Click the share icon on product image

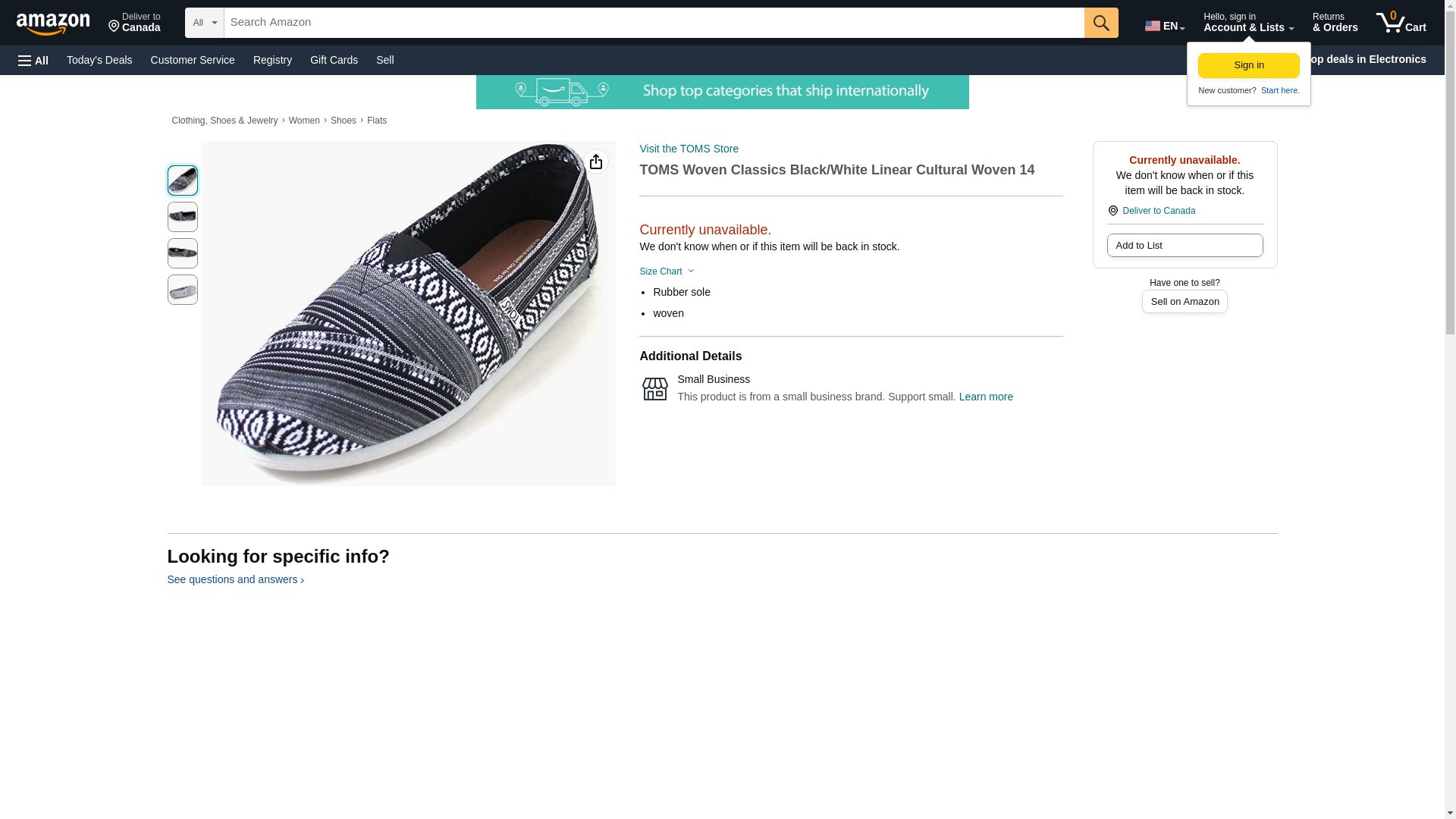596,162
